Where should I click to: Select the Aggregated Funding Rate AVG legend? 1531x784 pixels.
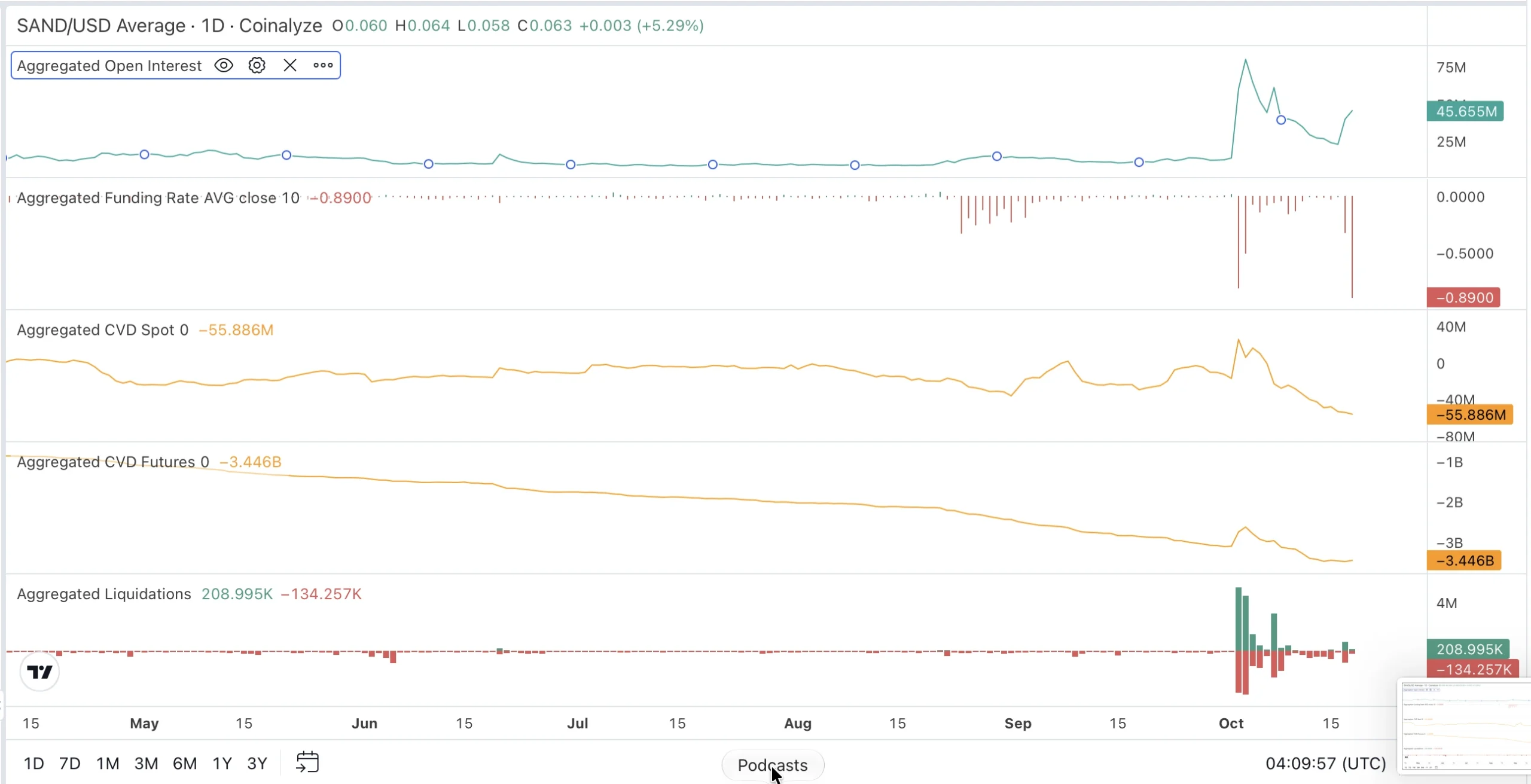coord(158,198)
